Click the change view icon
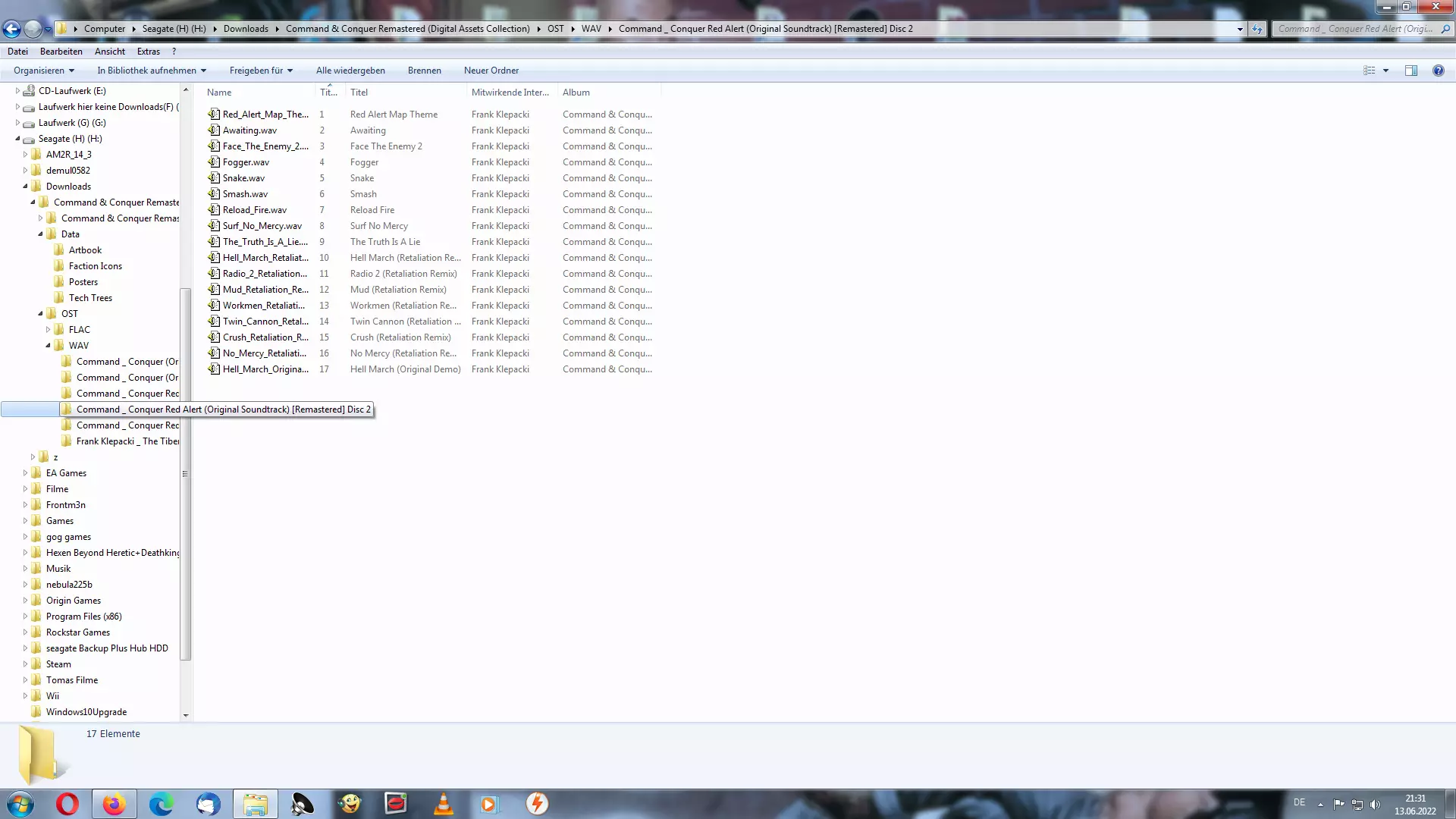 coord(1369,71)
